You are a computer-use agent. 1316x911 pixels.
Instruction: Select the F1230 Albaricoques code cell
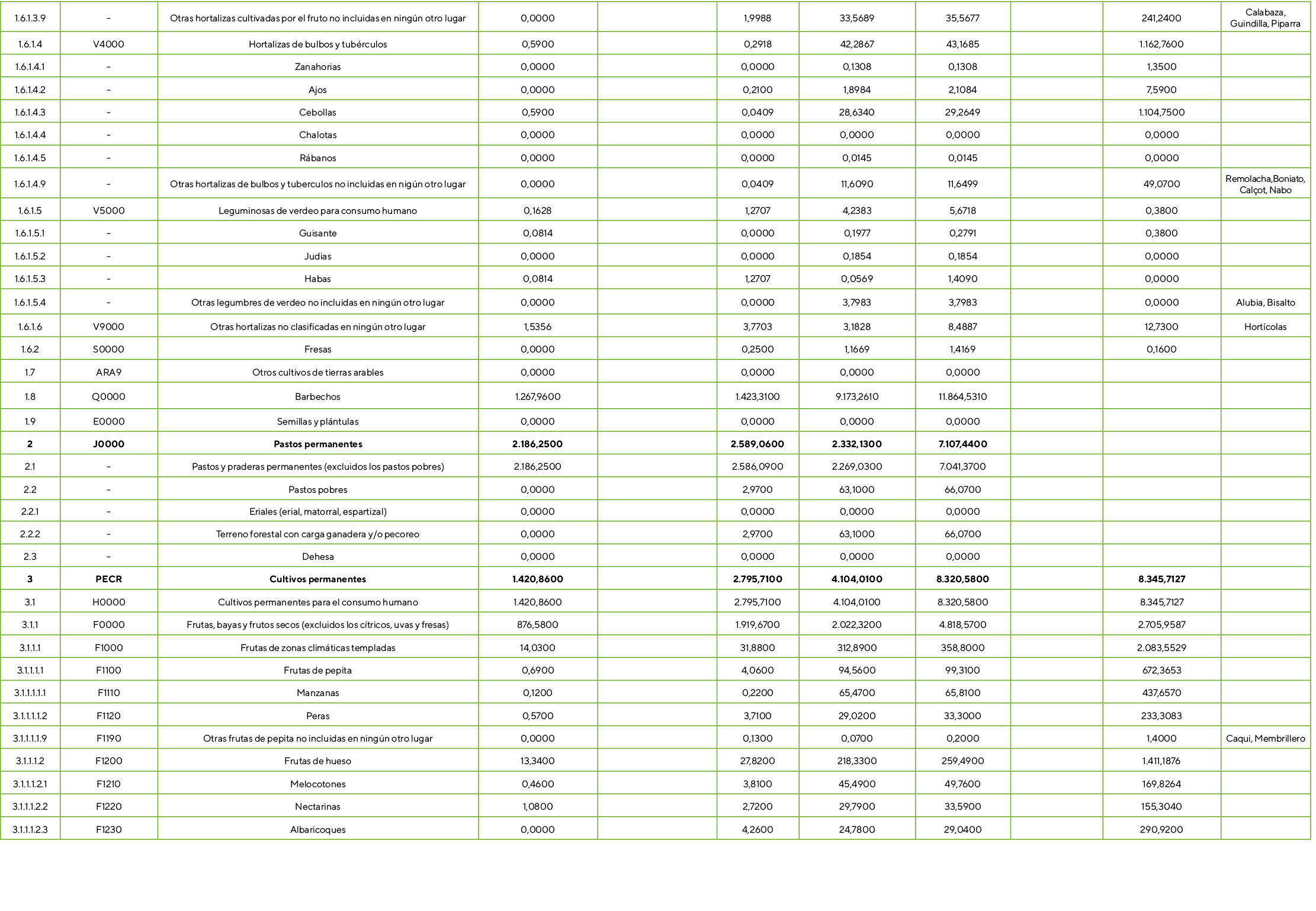tap(108, 829)
